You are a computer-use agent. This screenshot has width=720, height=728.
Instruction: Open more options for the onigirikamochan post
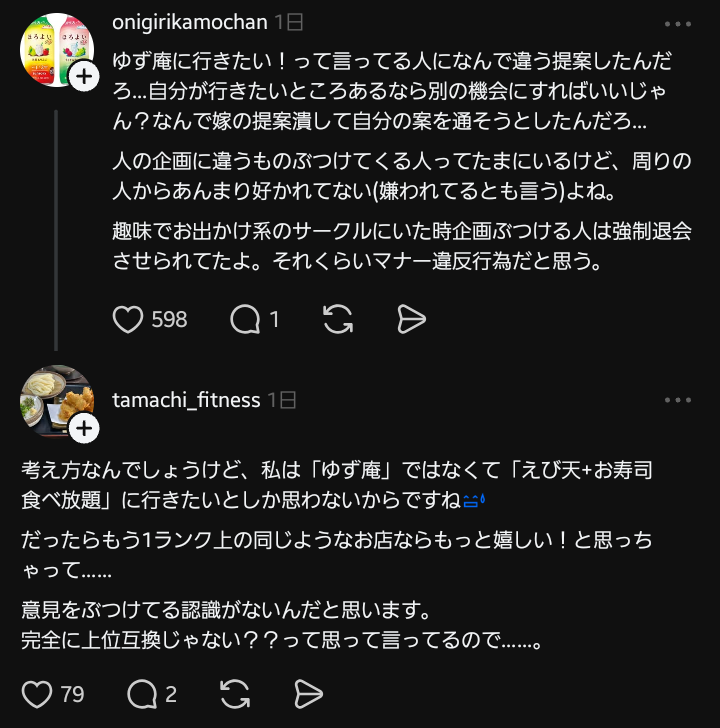(x=678, y=23)
